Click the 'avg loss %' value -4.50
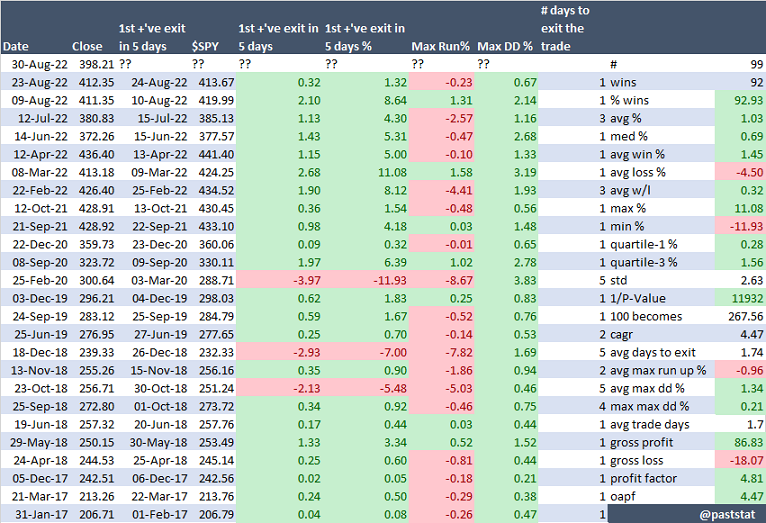Viewport: 766px width, 523px height. [750, 172]
